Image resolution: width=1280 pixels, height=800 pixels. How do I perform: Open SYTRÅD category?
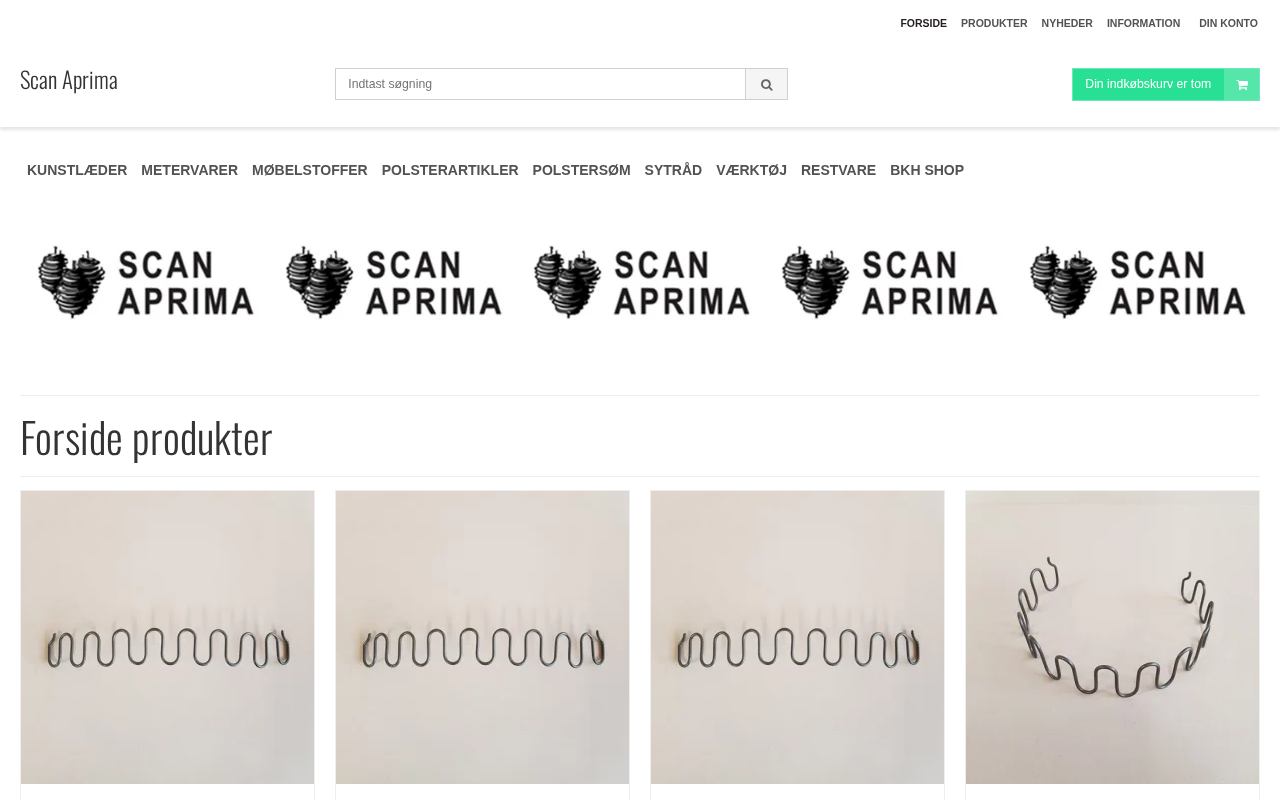pos(673,170)
